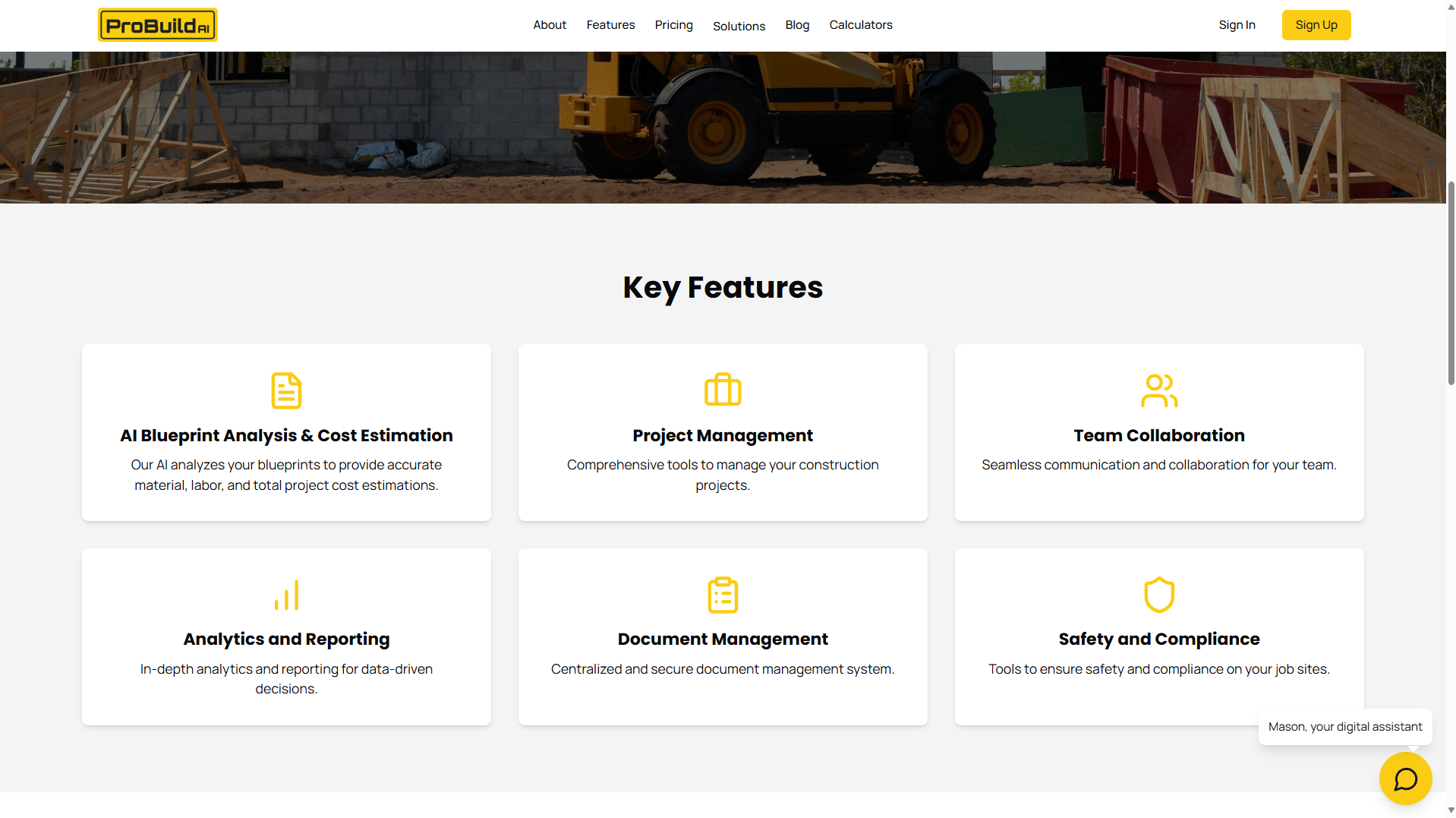Open the Team Collaboration feature card
The width and height of the screenshot is (1456, 818).
1158,432
